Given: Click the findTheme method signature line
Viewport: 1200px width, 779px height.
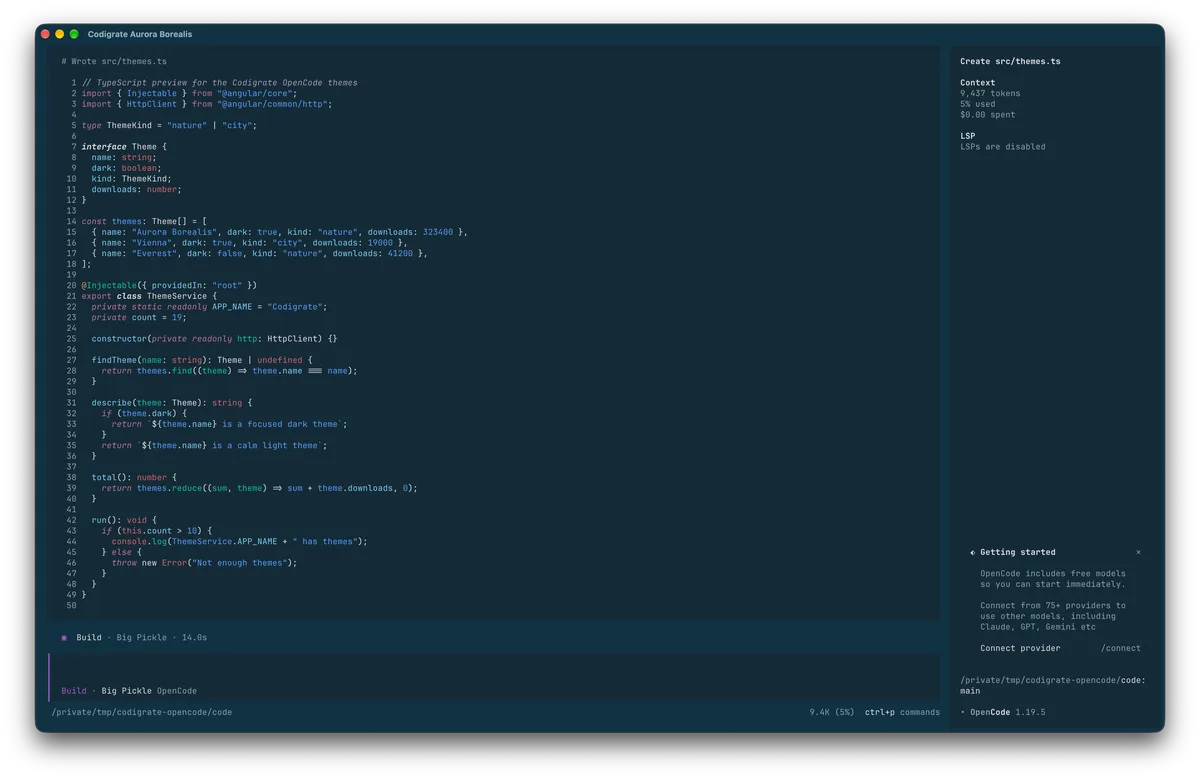Looking at the screenshot, I should 202,360.
